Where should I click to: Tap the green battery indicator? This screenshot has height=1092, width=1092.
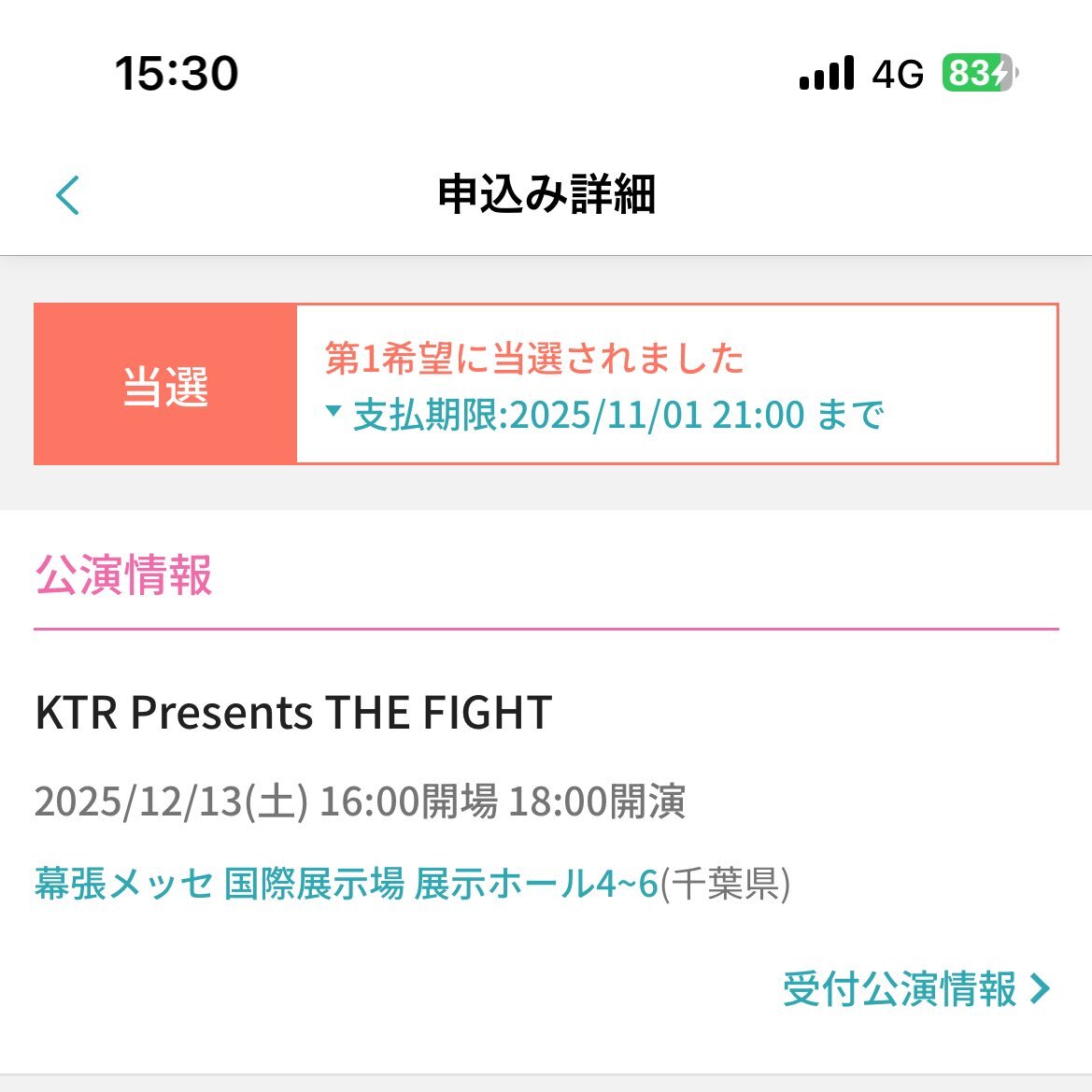[978, 73]
